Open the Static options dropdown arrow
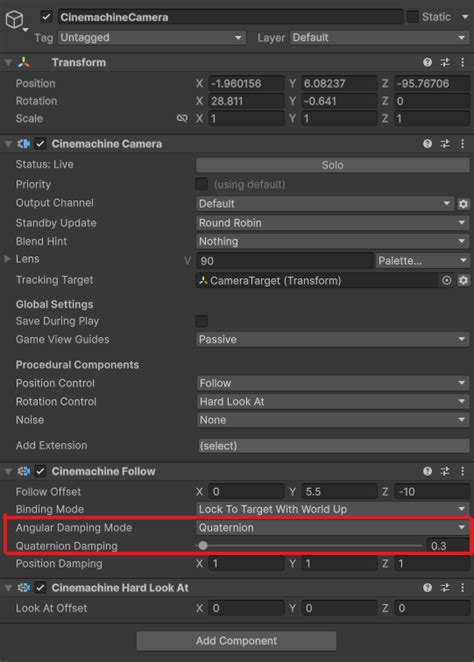This screenshot has height=662, width=474. tap(465, 17)
